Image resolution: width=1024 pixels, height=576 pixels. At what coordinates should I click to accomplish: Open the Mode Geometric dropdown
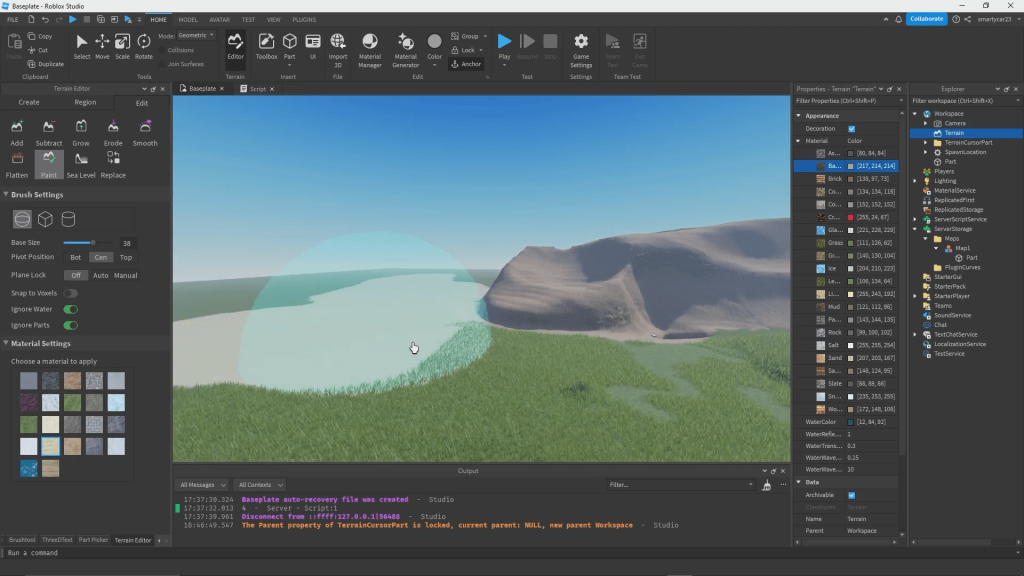click(x=195, y=35)
